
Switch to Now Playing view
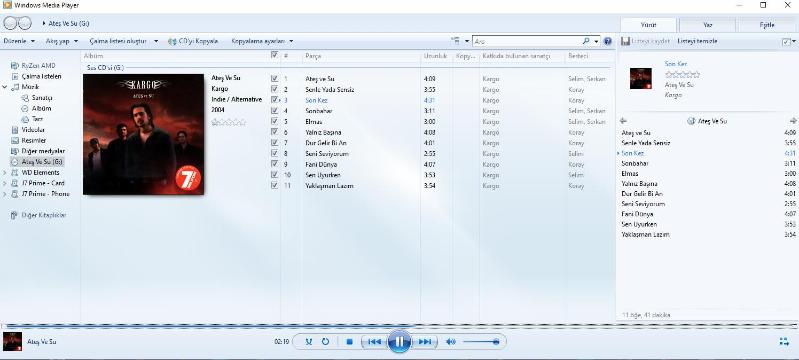click(784, 342)
